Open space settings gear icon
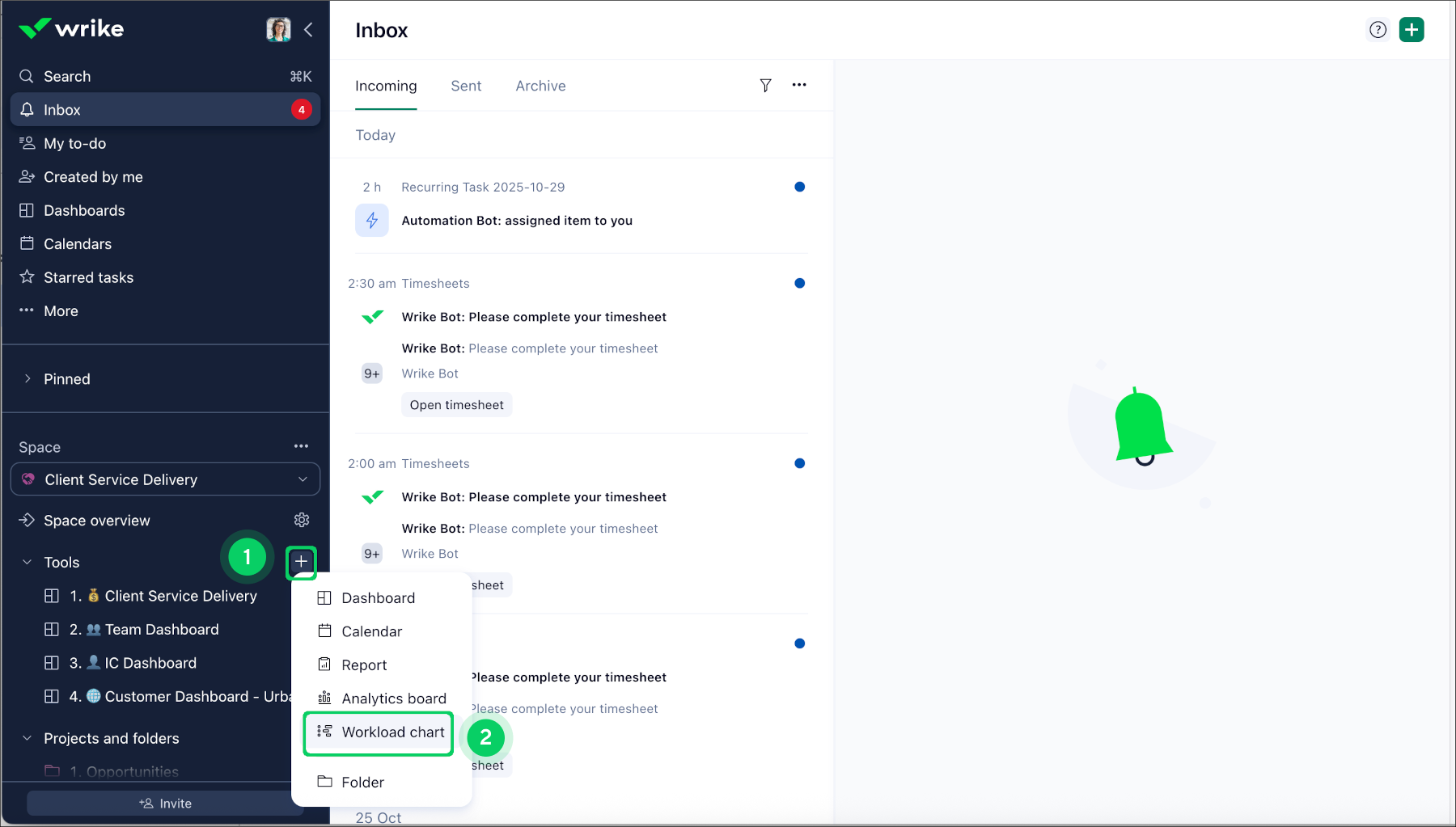This screenshot has height=827, width=1456. [x=302, y=520]
